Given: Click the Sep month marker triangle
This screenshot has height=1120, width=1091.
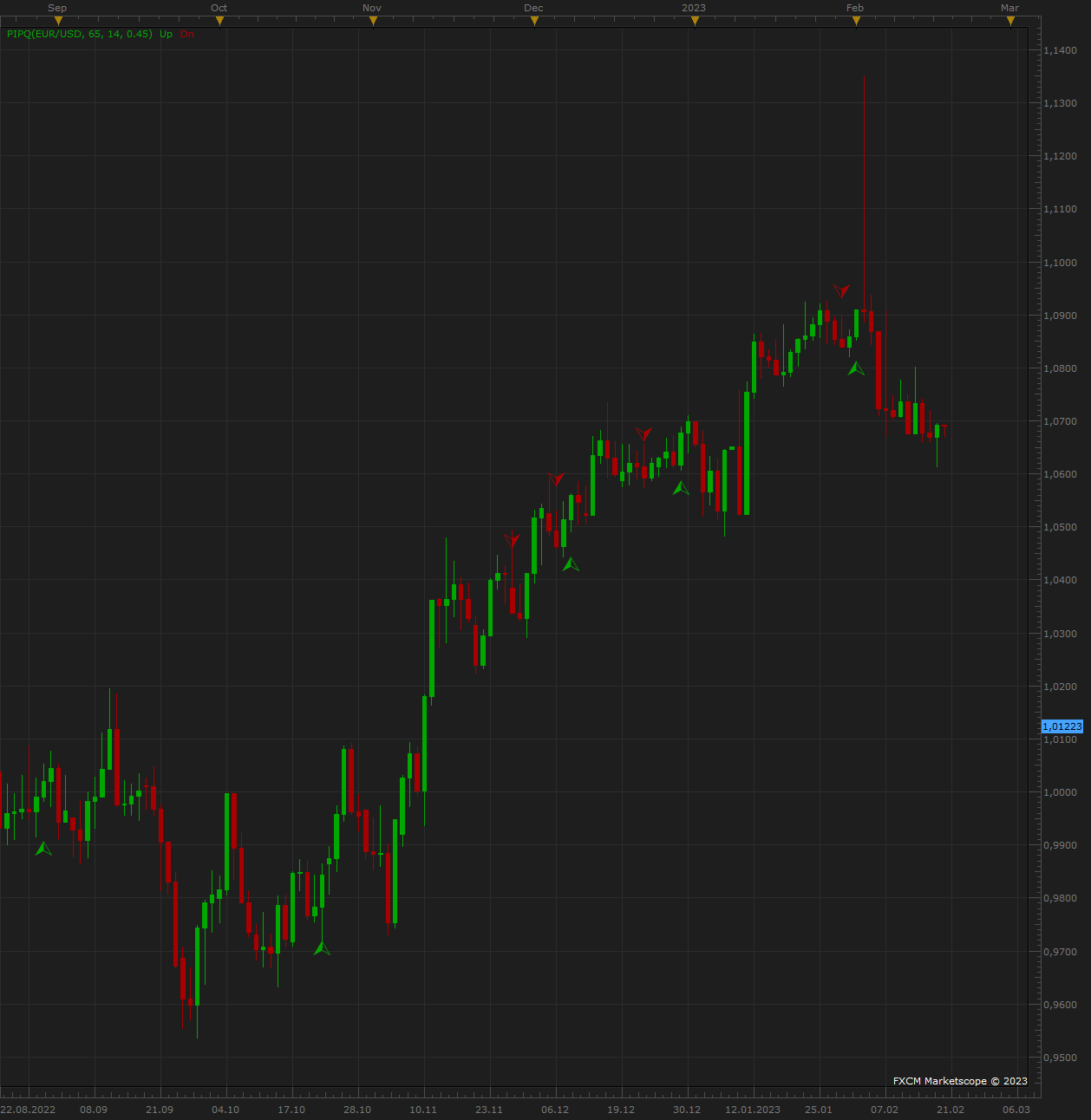Looking at the screenshot, I should (x=59, y=22).
